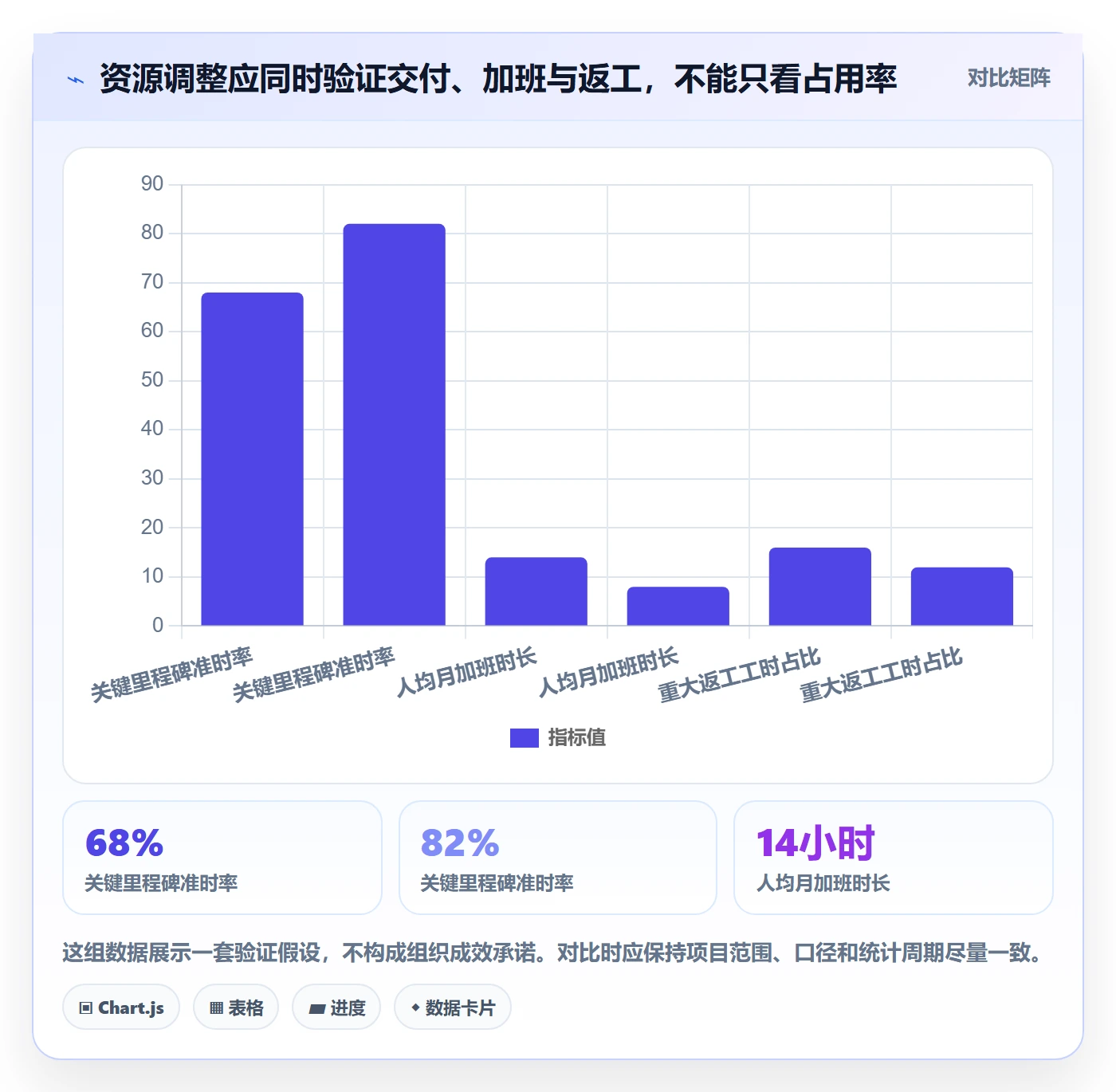Select the tallest chart bar reaching 82

tap(394, 425)
